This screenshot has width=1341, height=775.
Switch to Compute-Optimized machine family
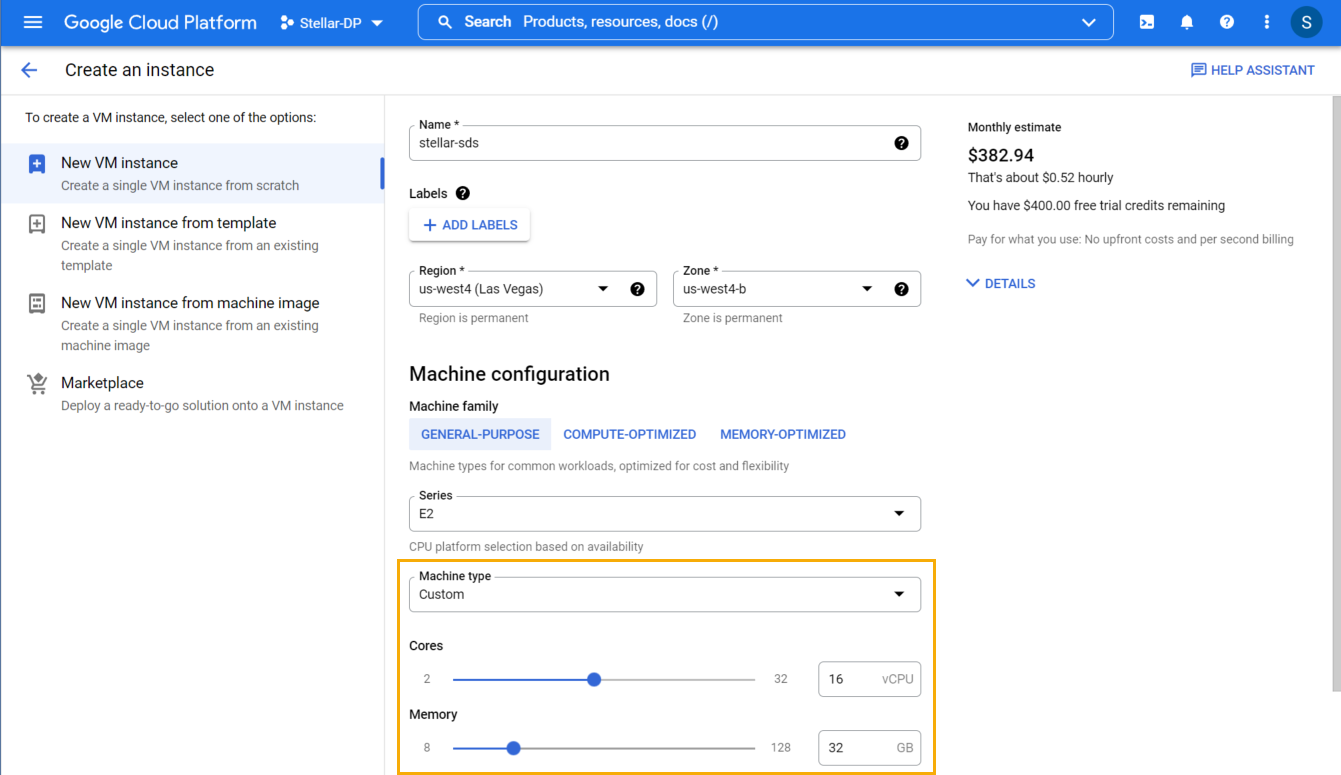(x=629, y=434)
